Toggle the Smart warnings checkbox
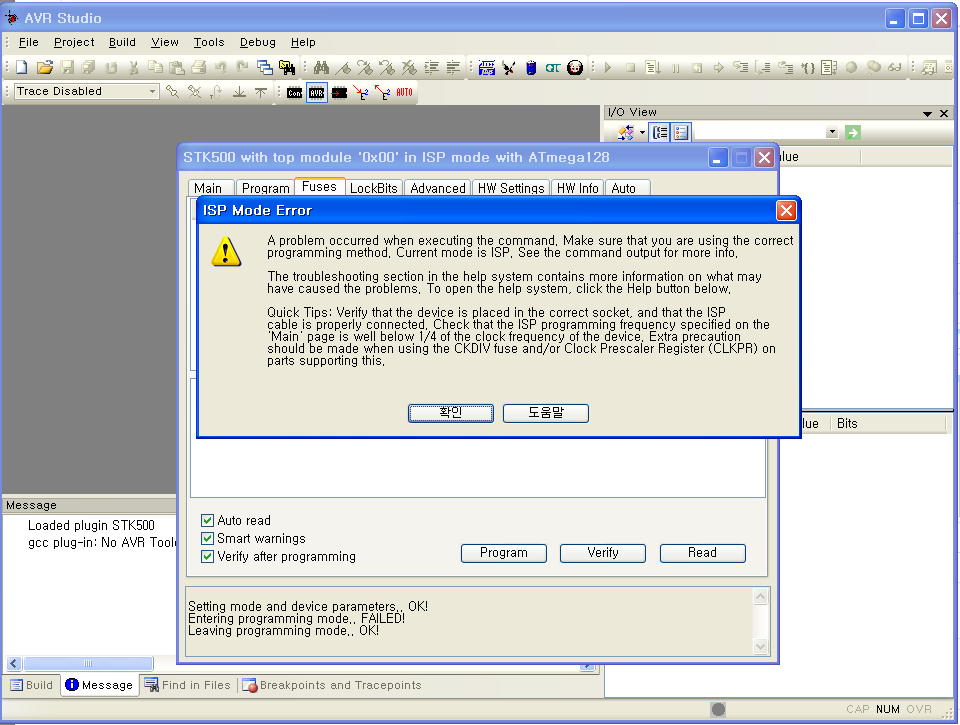This screenshot has height=725, width=960. click(208, 539)
